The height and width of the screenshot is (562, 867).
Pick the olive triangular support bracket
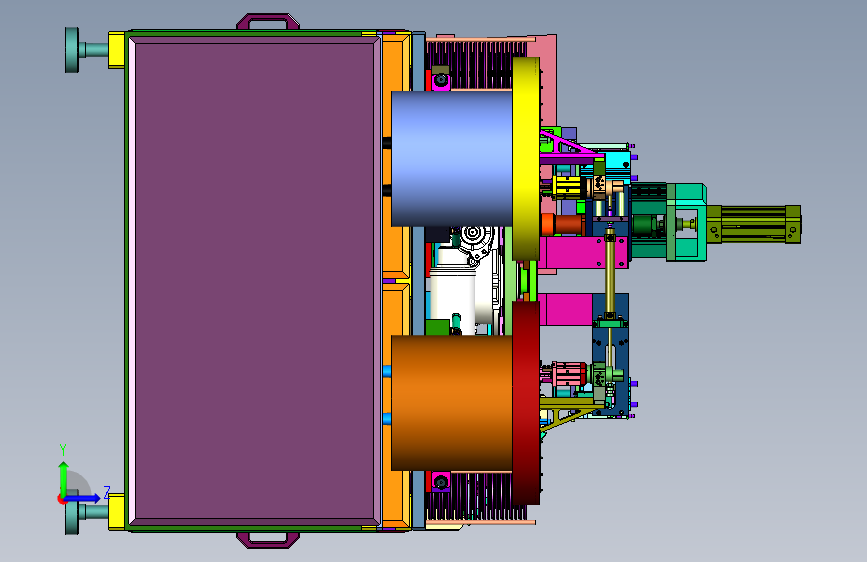click(x=570, y=415)
